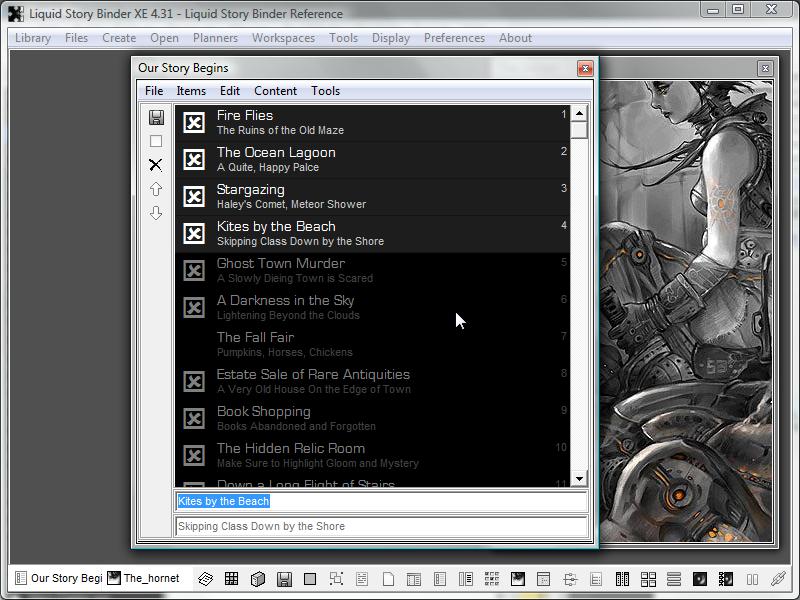The width and height of the screenshot is (800, 600).
Task: Click the 3D box icon in bottom toolbar
Action: pos(257,579)
